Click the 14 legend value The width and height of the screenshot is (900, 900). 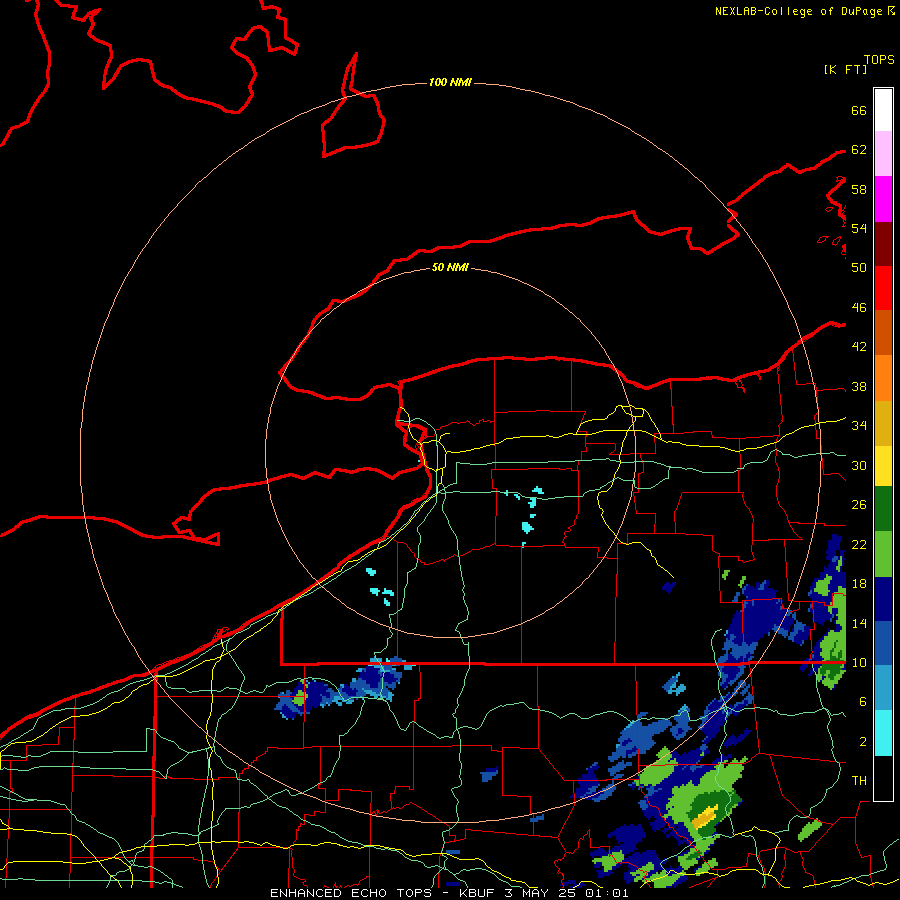859,623
